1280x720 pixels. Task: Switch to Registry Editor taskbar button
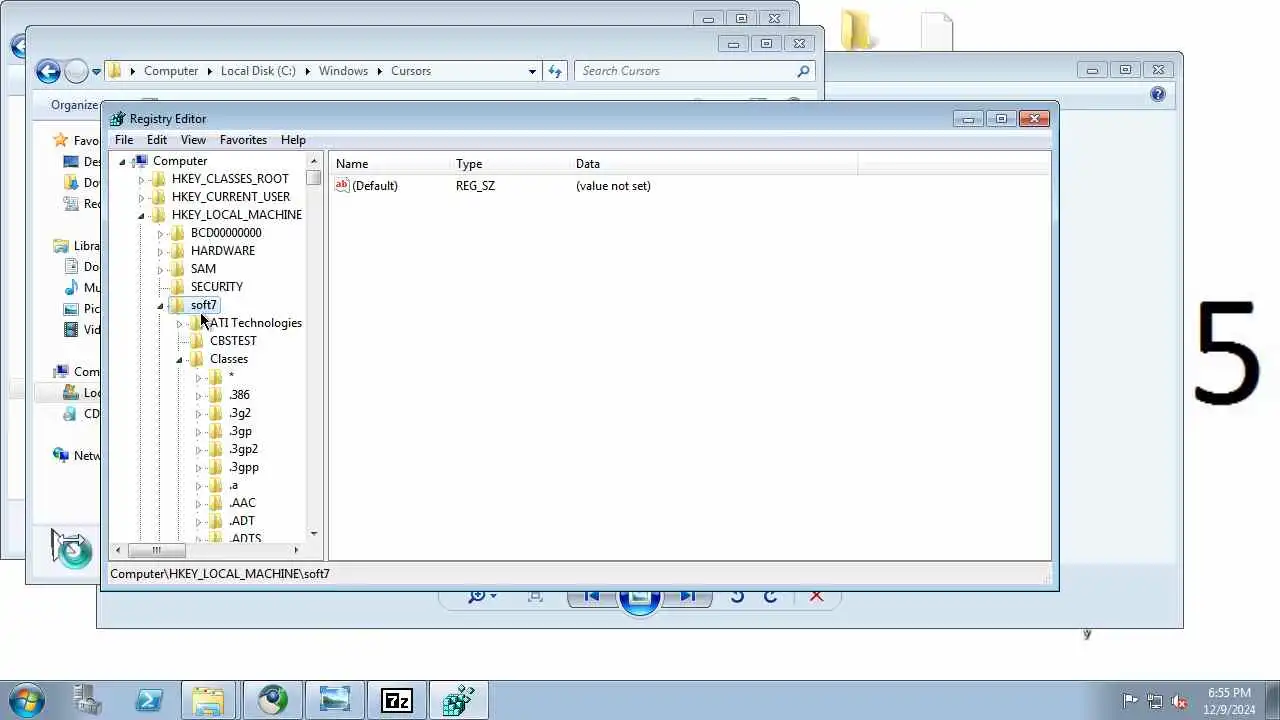pyautogui.click(x=459, y=700)
